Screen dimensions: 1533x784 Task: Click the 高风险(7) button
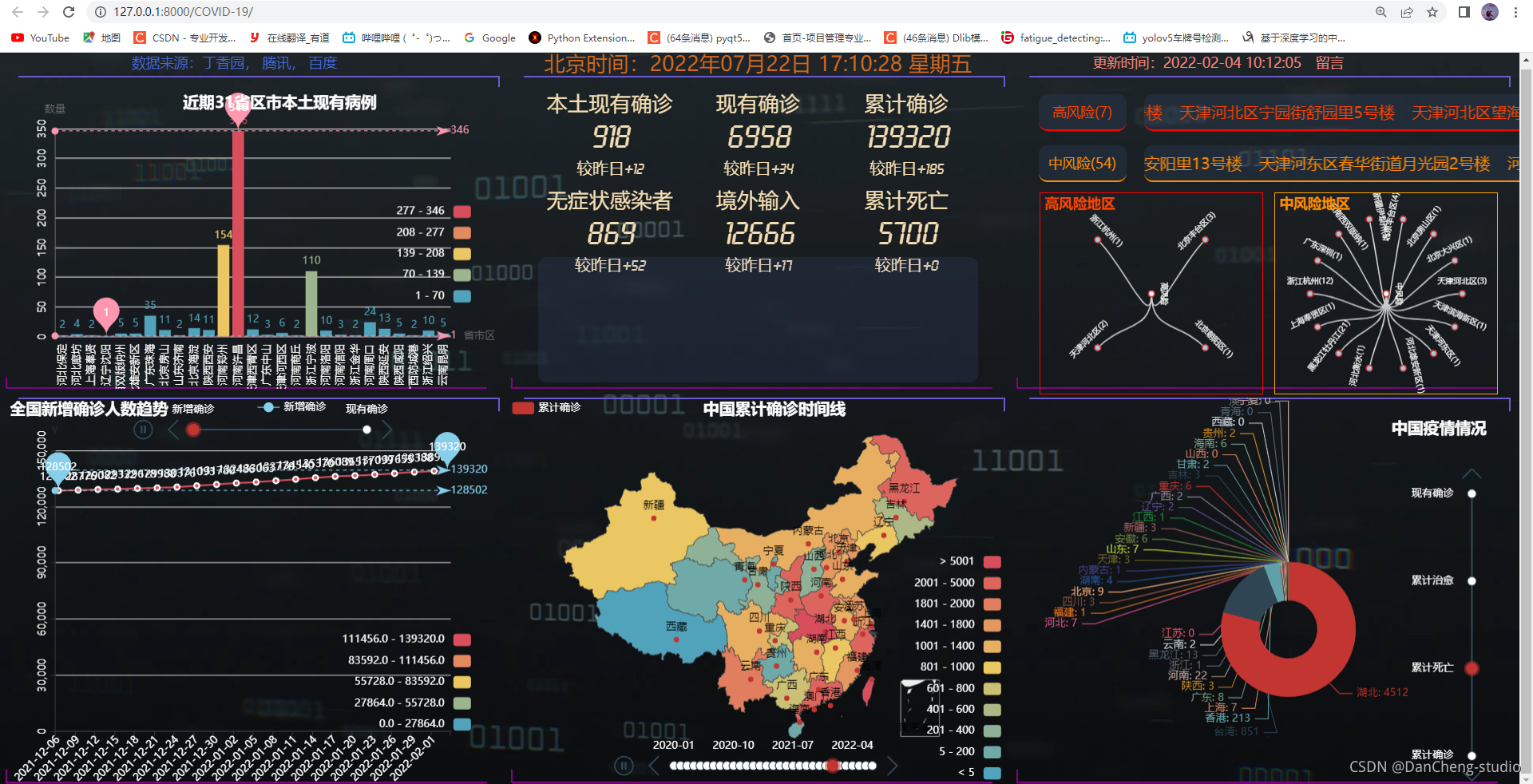pos(1082,112)
